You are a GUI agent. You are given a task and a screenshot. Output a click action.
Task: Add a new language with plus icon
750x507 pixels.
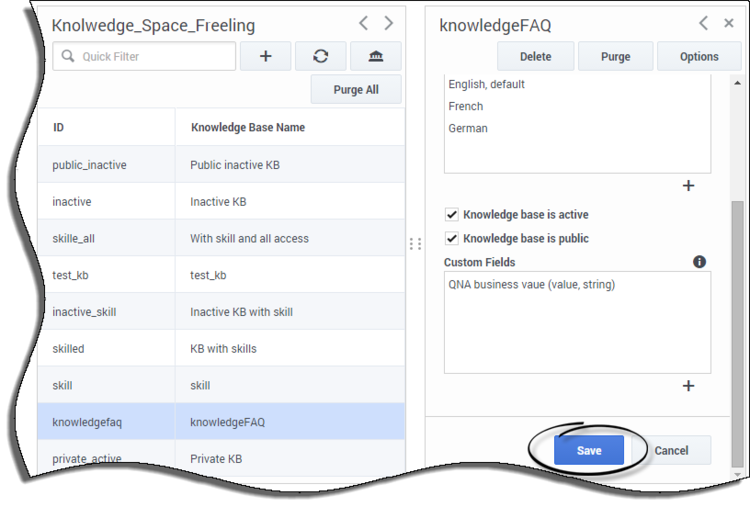[688, 186]
